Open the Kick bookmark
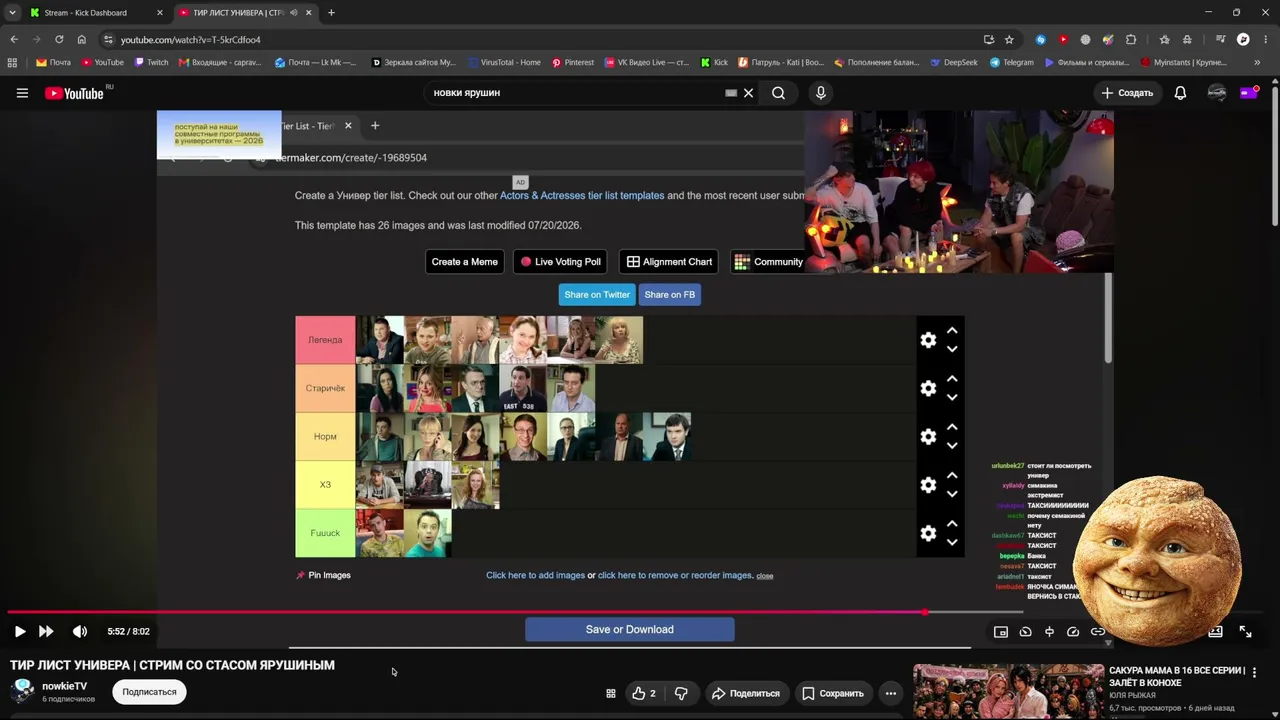Viewport: 1280px width, 720px height. [714, 62]
